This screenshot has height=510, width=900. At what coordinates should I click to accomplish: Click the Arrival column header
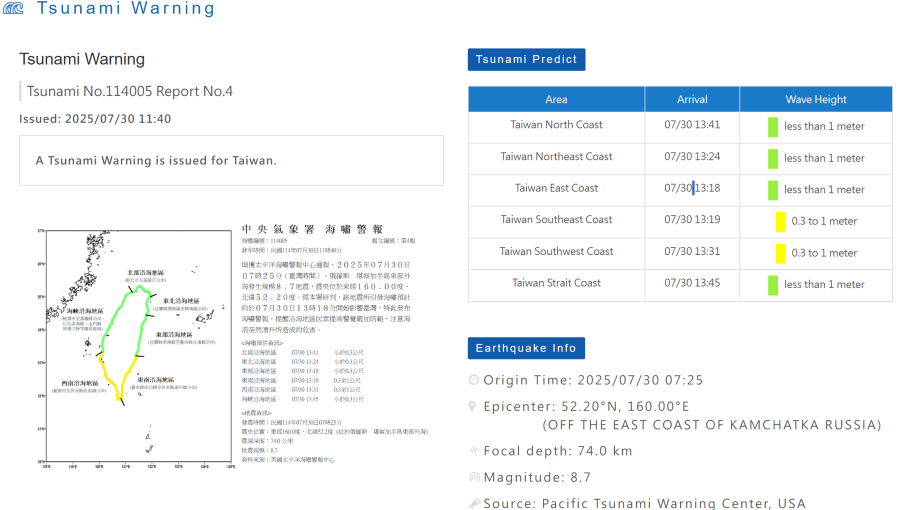click(692, 99)
